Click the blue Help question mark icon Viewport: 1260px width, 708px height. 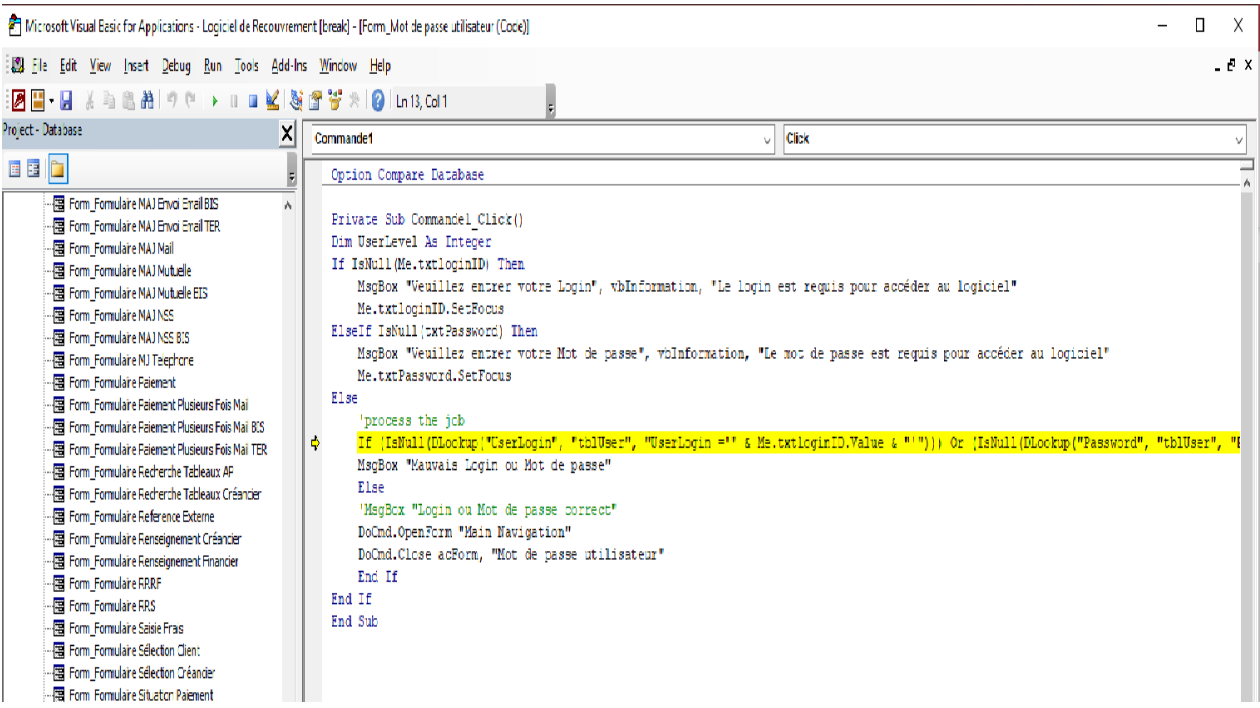(x=378, y=101)
